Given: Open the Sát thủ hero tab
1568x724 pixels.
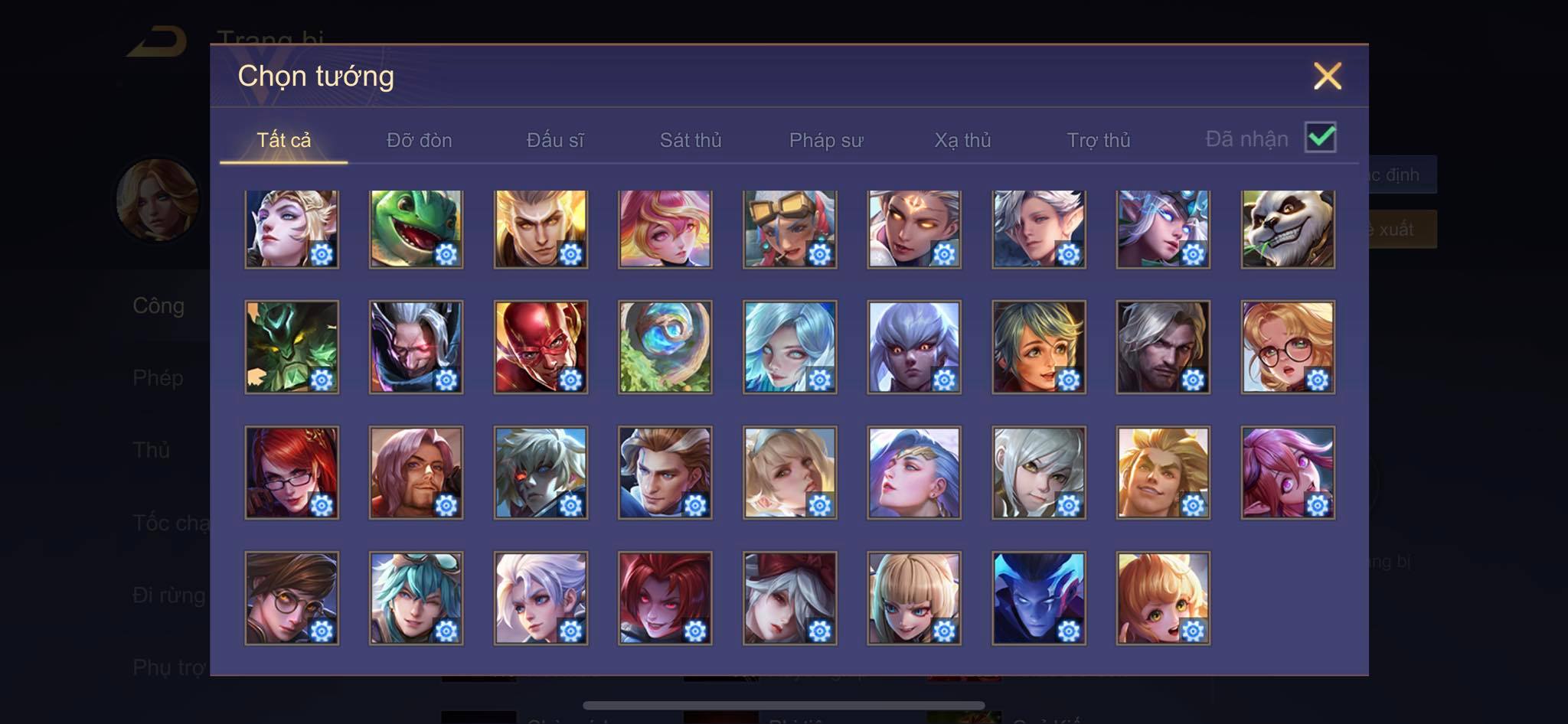Looking at the screenshot, I should 691,140.
